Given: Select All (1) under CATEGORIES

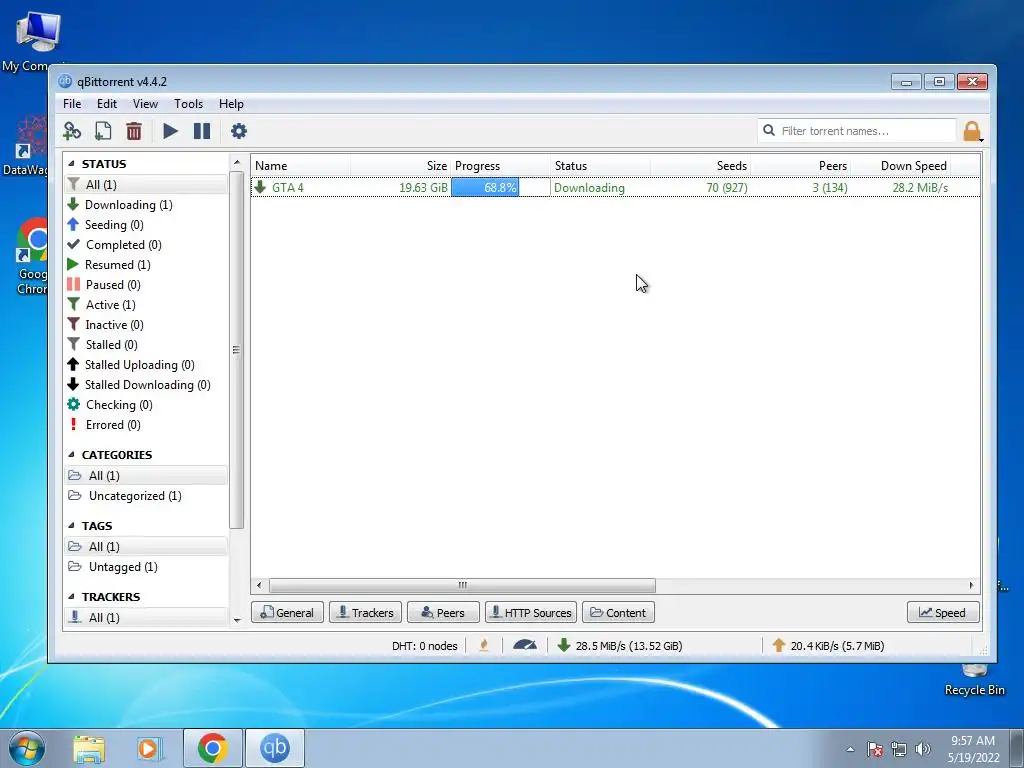Looking at the screenshot, I should tap(146, 475).
